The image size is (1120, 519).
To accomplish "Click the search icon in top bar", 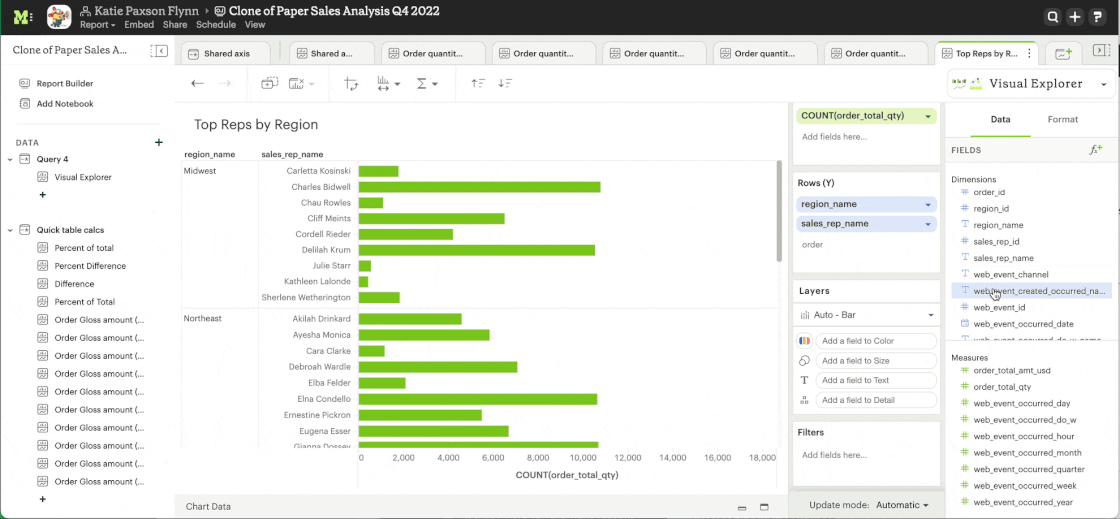I will point(1052,17).
